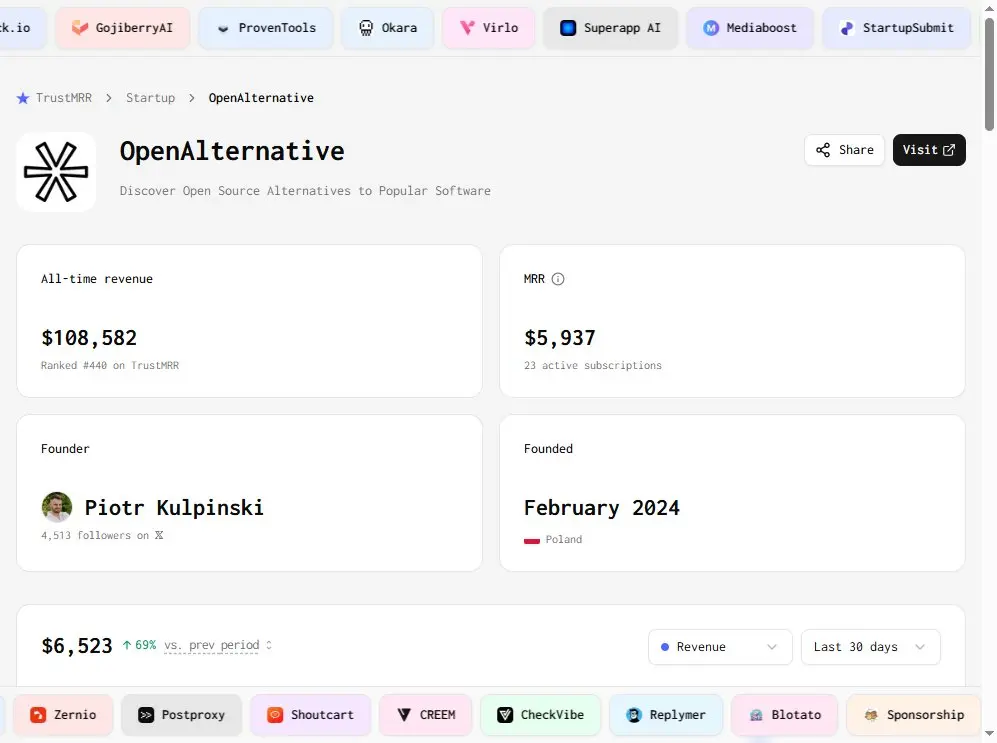The height and width of the screenshot is (743, 997).
Task: Click the external link icon in Visit
Action: point(949,150)
